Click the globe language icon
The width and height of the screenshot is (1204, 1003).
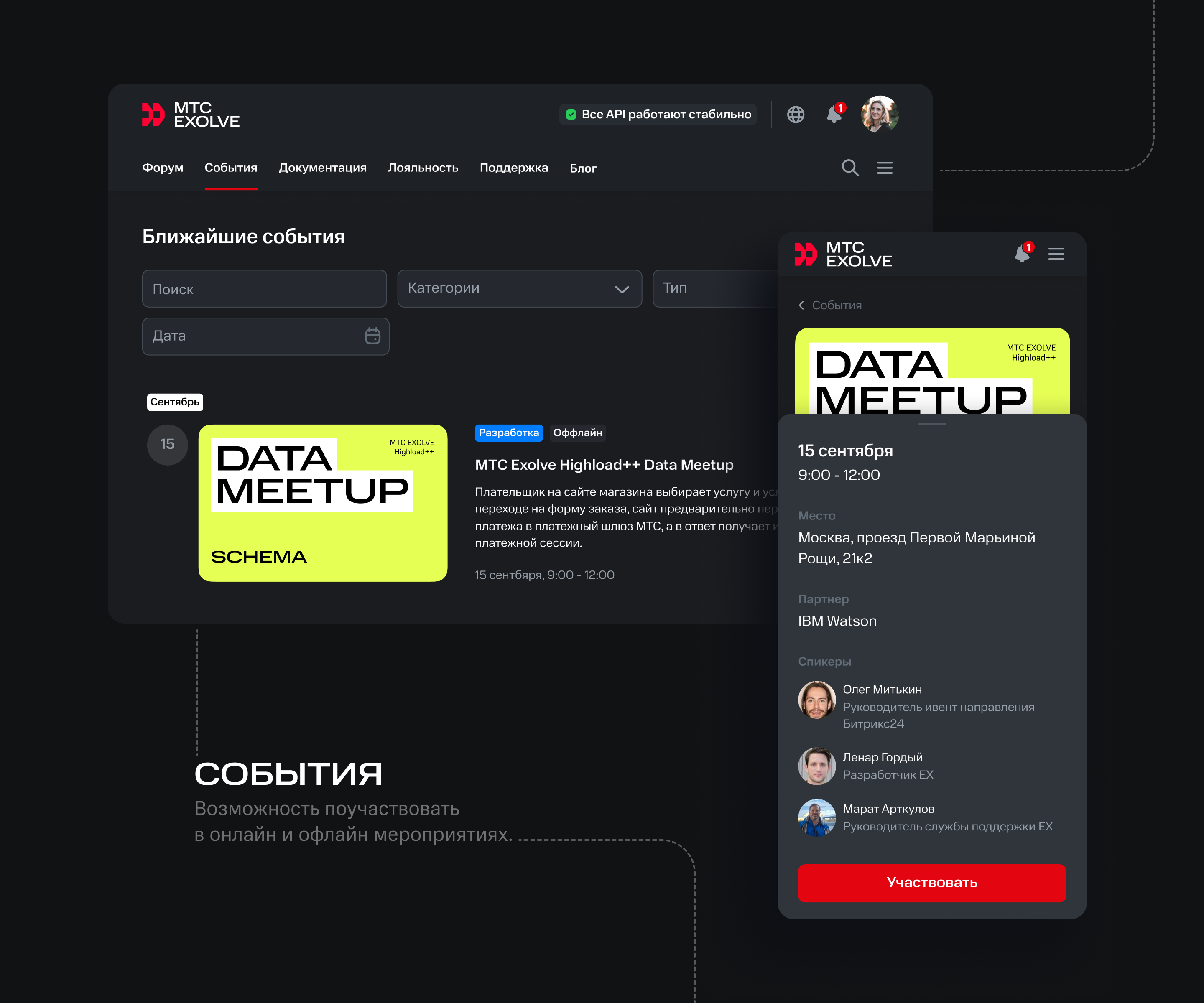(795, 115)
